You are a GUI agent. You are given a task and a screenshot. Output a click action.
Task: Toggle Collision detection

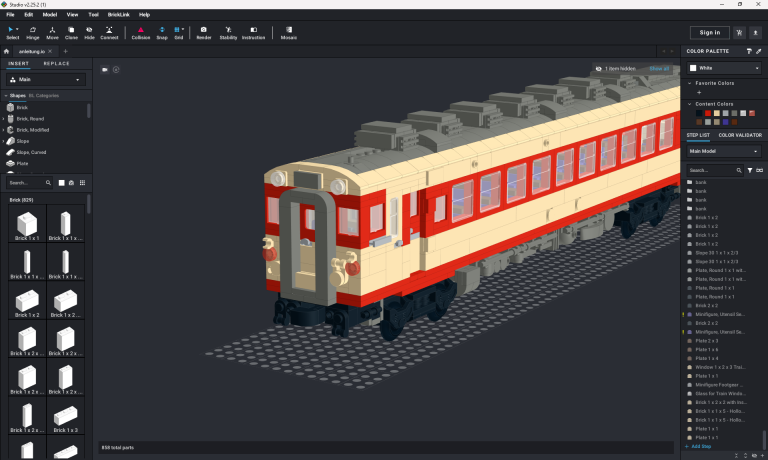[x=141, y=33]
